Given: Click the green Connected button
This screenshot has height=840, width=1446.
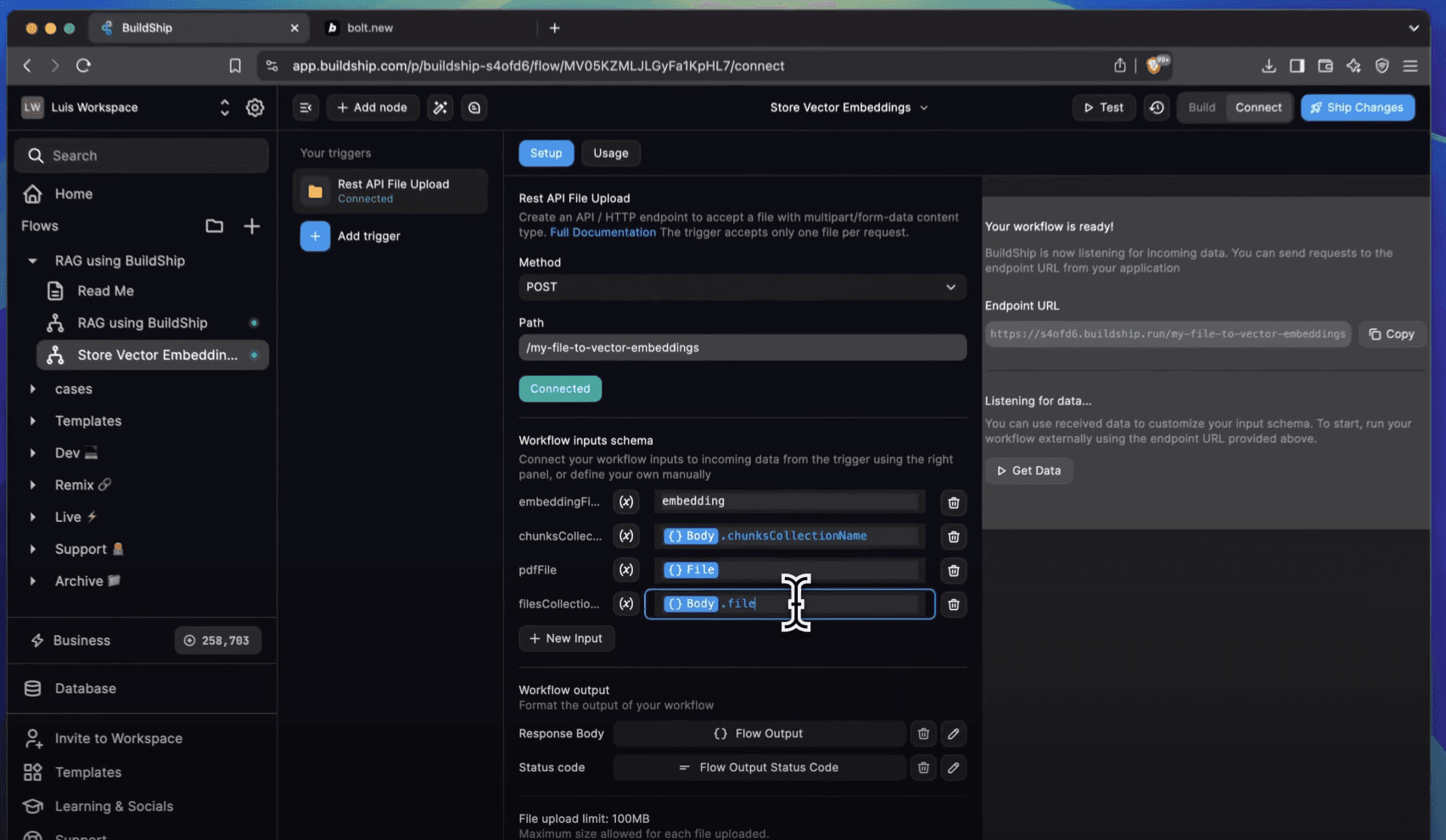Looking at the screenshot, I should pos(560,389).
